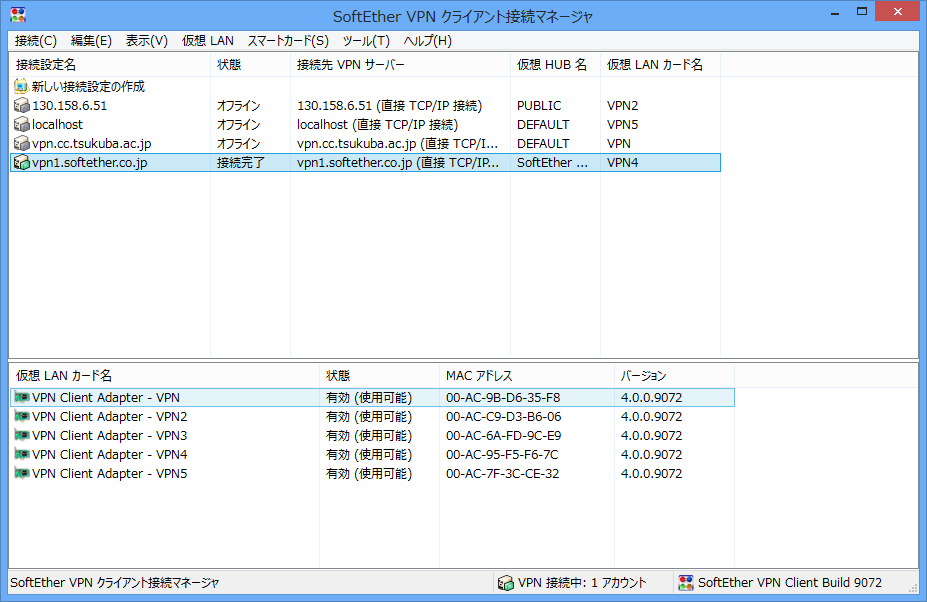Open the 表示(V) menu
The height and width of the screenshot is (602, 927).
coord(147,41)
